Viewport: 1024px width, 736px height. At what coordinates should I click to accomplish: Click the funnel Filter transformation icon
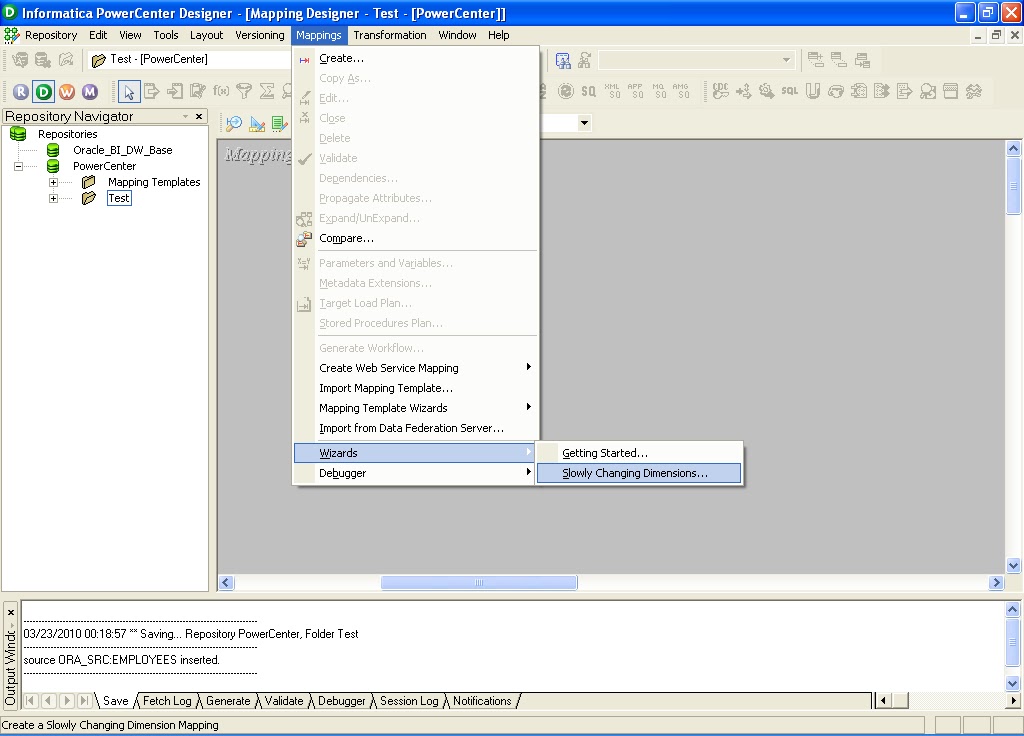[244, 91]
